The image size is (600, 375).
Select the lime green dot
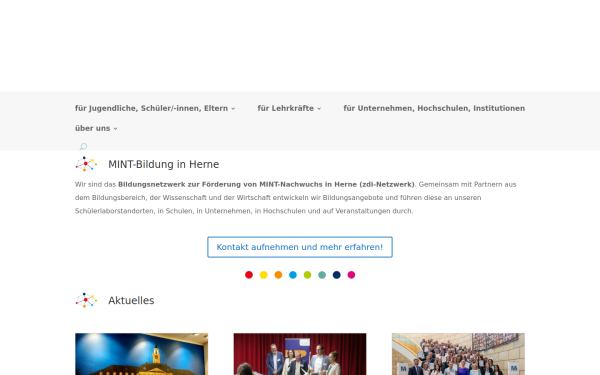(307, 275)
